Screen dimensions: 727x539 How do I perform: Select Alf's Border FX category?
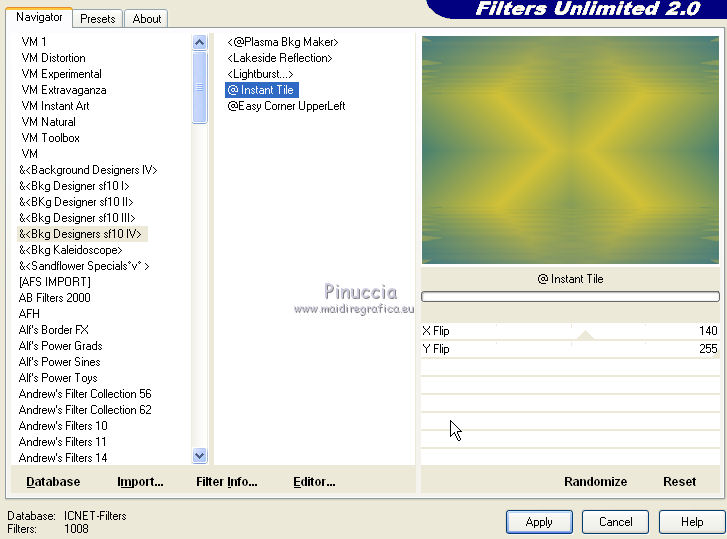click(x=53, y=330)
